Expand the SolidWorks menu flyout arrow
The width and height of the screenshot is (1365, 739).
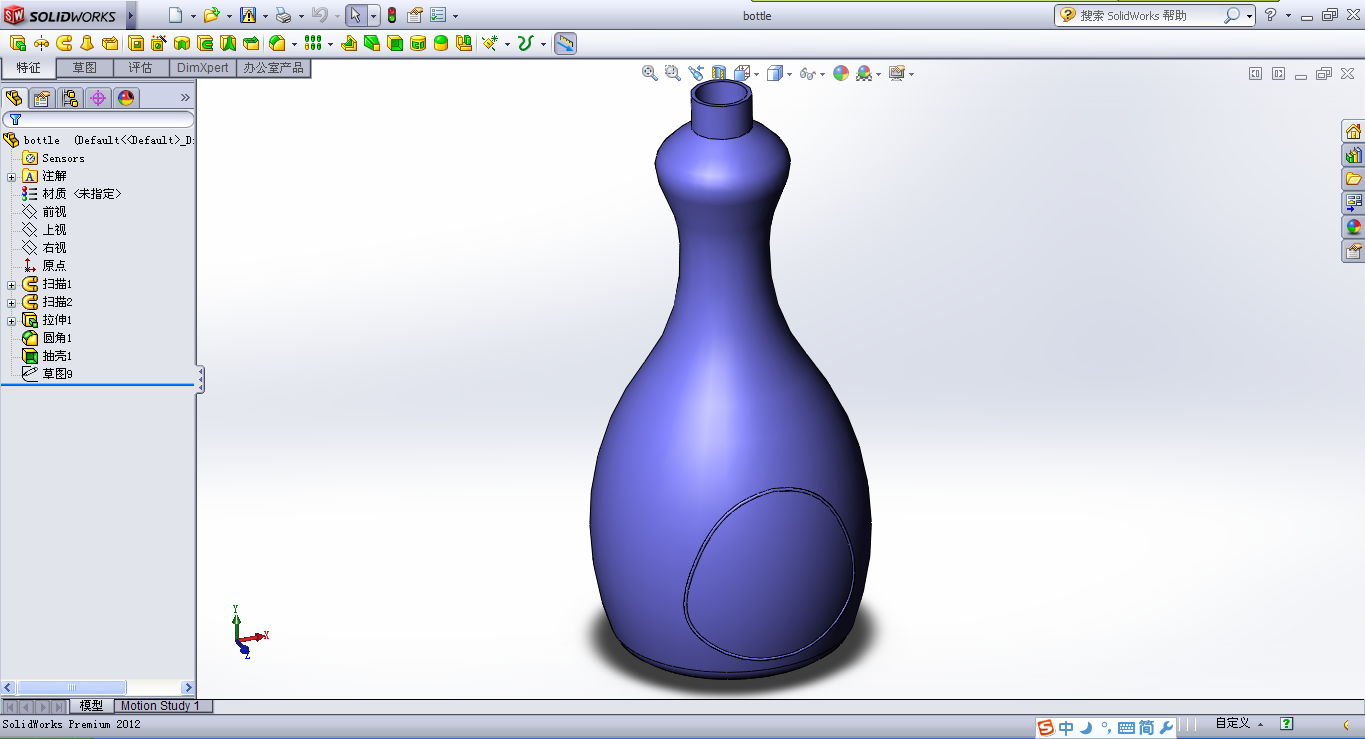[130, 15]
